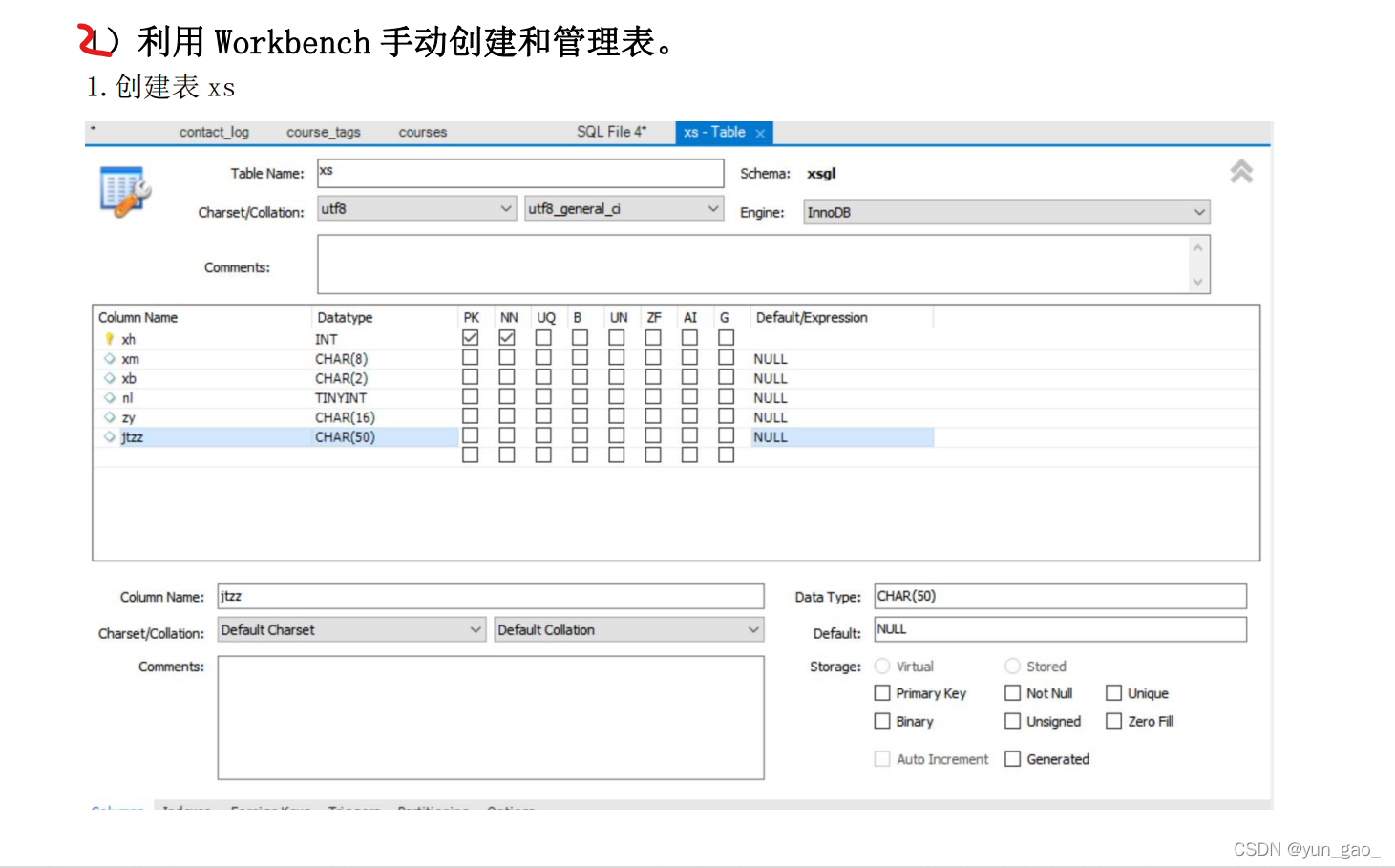
Task: Collapse header with double-chevron icon
Action: tap(1240, 172)
